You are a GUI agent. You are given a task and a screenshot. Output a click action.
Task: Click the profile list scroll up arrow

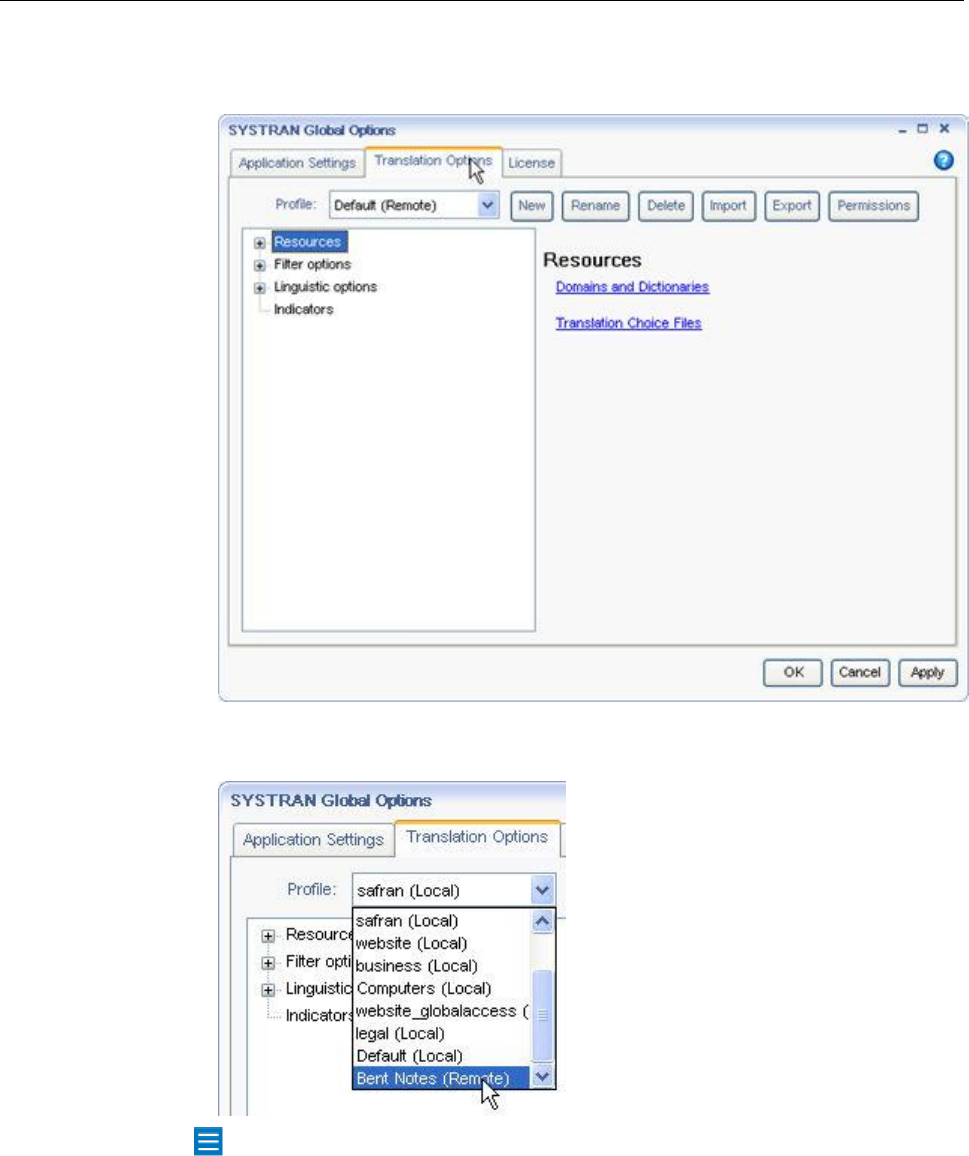click(x=542, y=921)
